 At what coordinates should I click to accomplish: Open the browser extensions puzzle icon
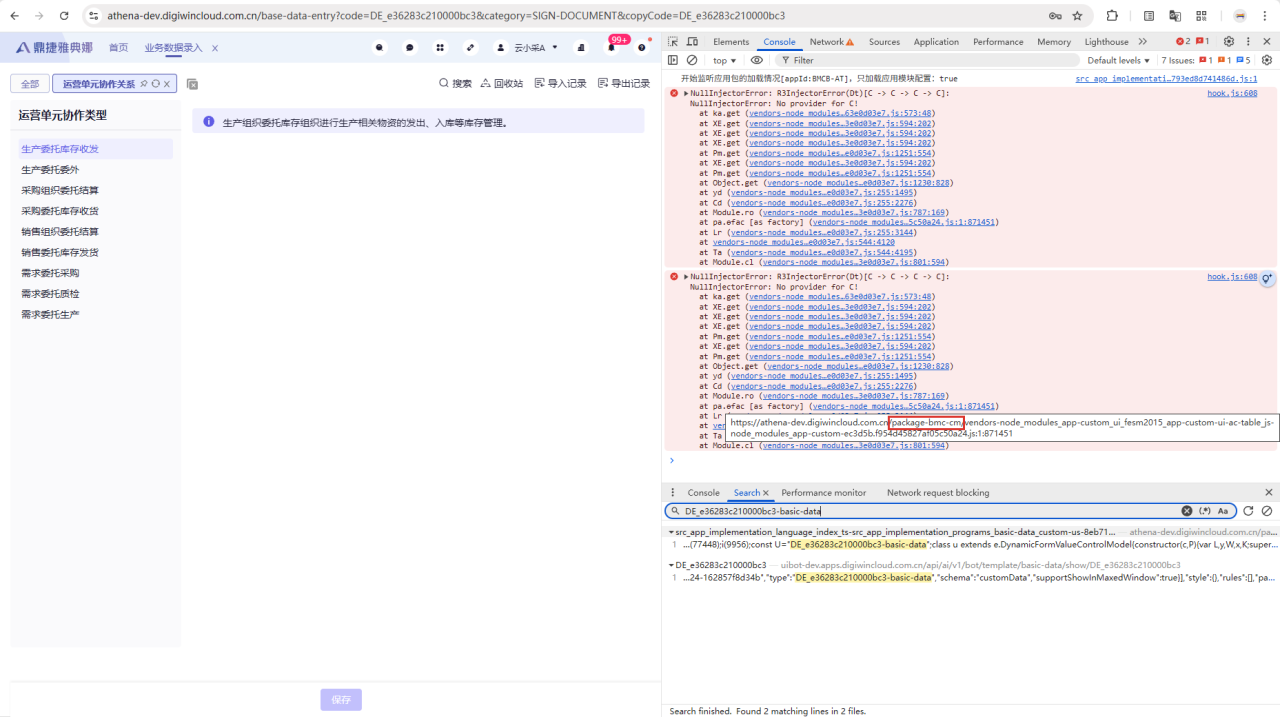coord(1112,16)
